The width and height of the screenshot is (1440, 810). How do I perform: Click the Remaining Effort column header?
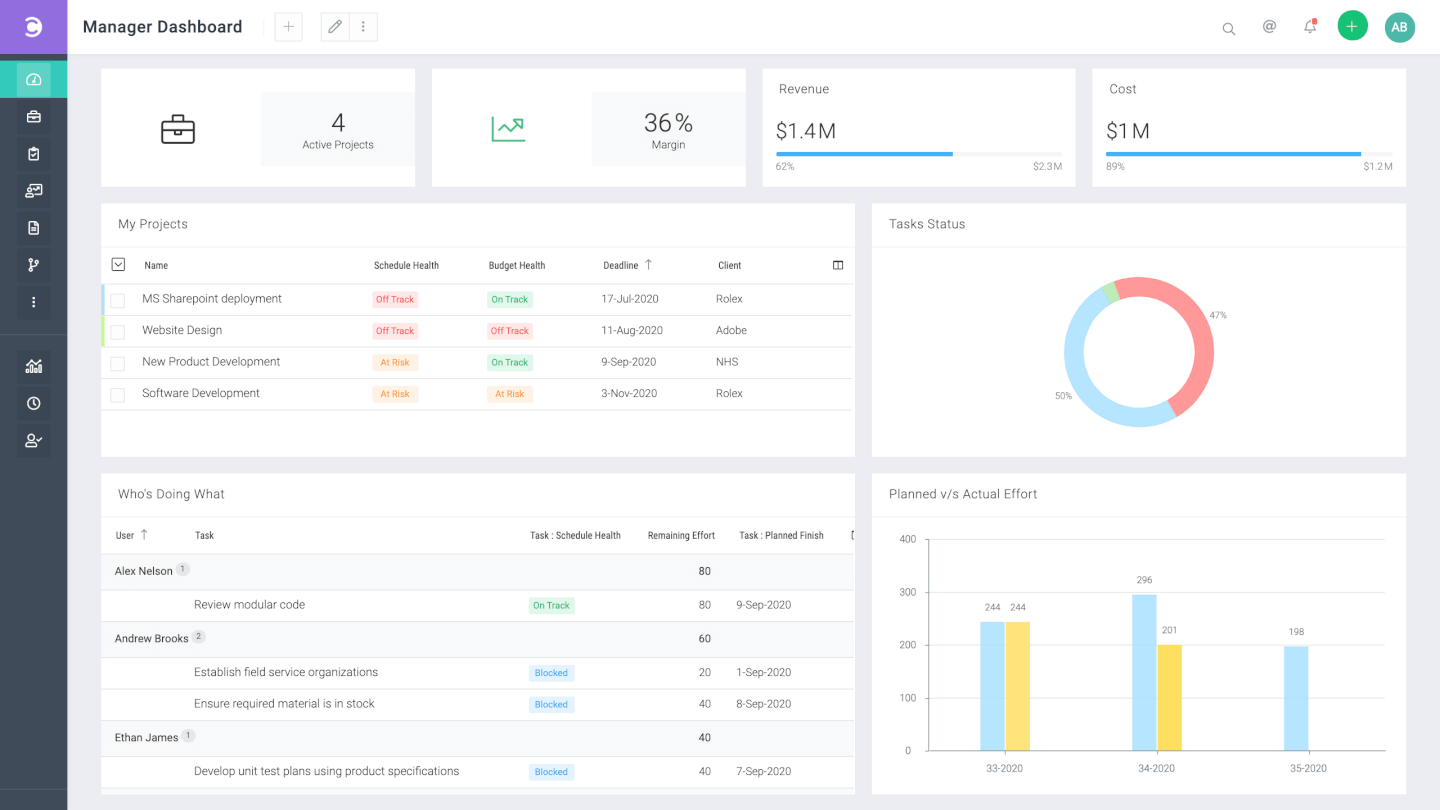[681, 536]
